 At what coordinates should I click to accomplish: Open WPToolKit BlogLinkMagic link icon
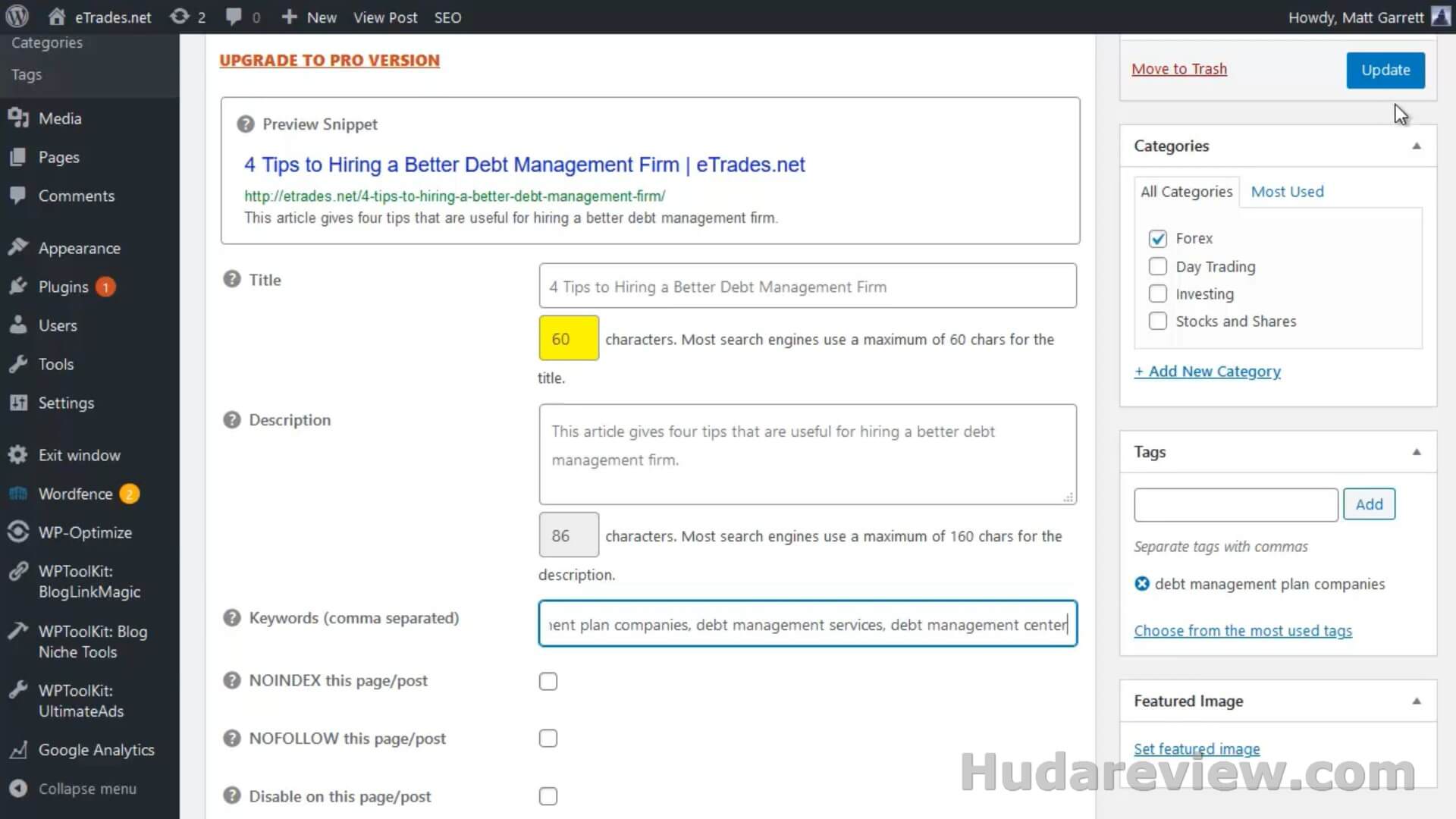(x=18, y=572)
